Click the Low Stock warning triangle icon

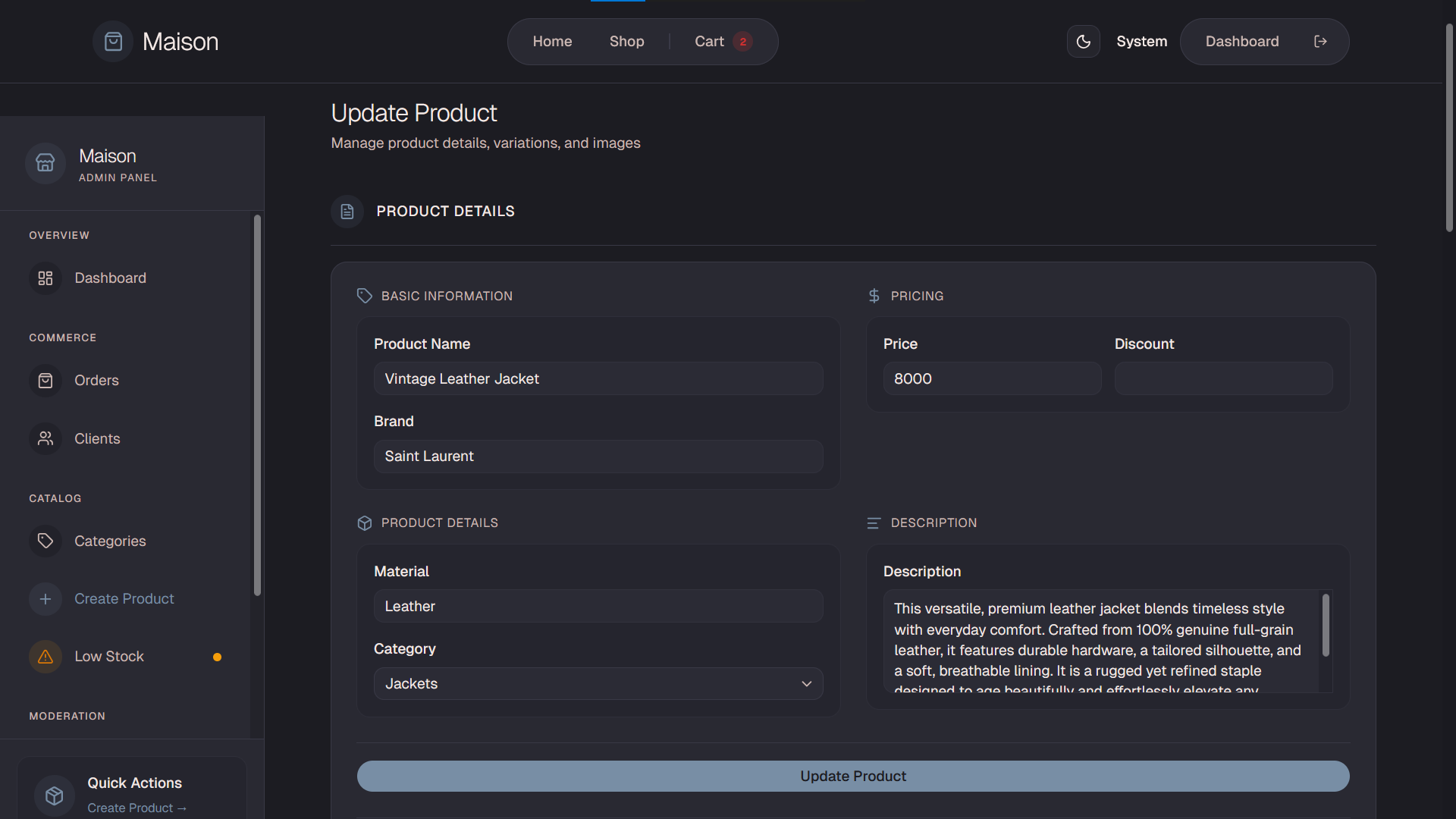point(45,657)
